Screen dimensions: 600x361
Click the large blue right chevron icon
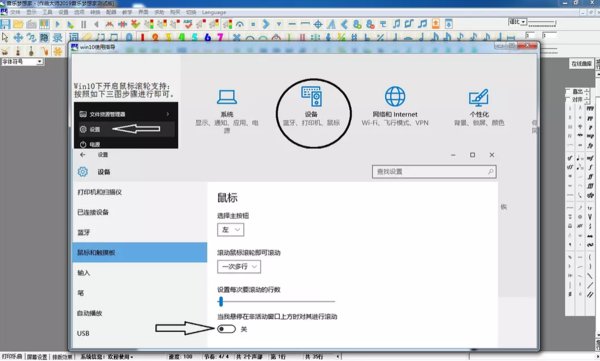266,25
